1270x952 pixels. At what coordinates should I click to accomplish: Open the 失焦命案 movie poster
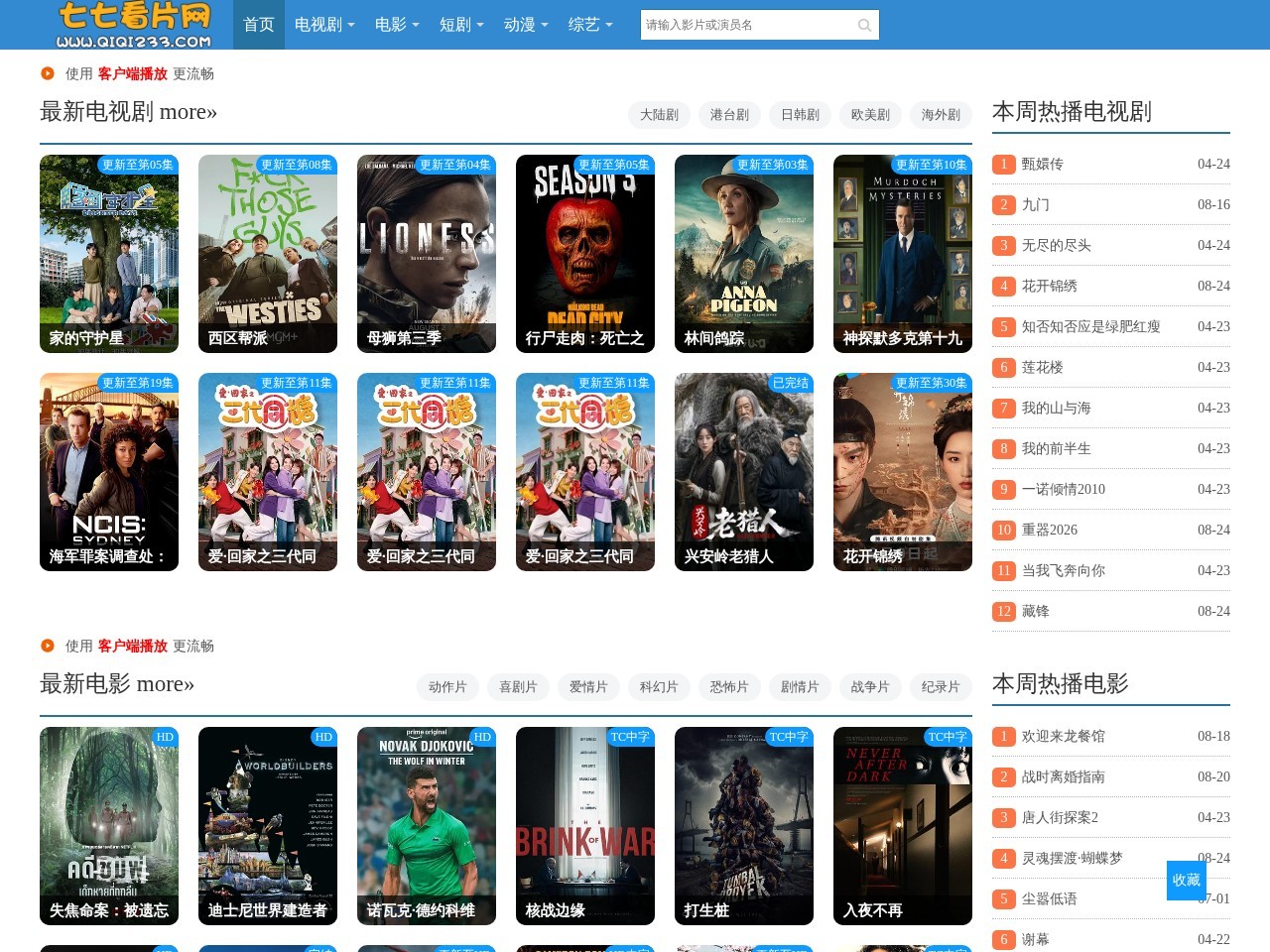point(109,826)
